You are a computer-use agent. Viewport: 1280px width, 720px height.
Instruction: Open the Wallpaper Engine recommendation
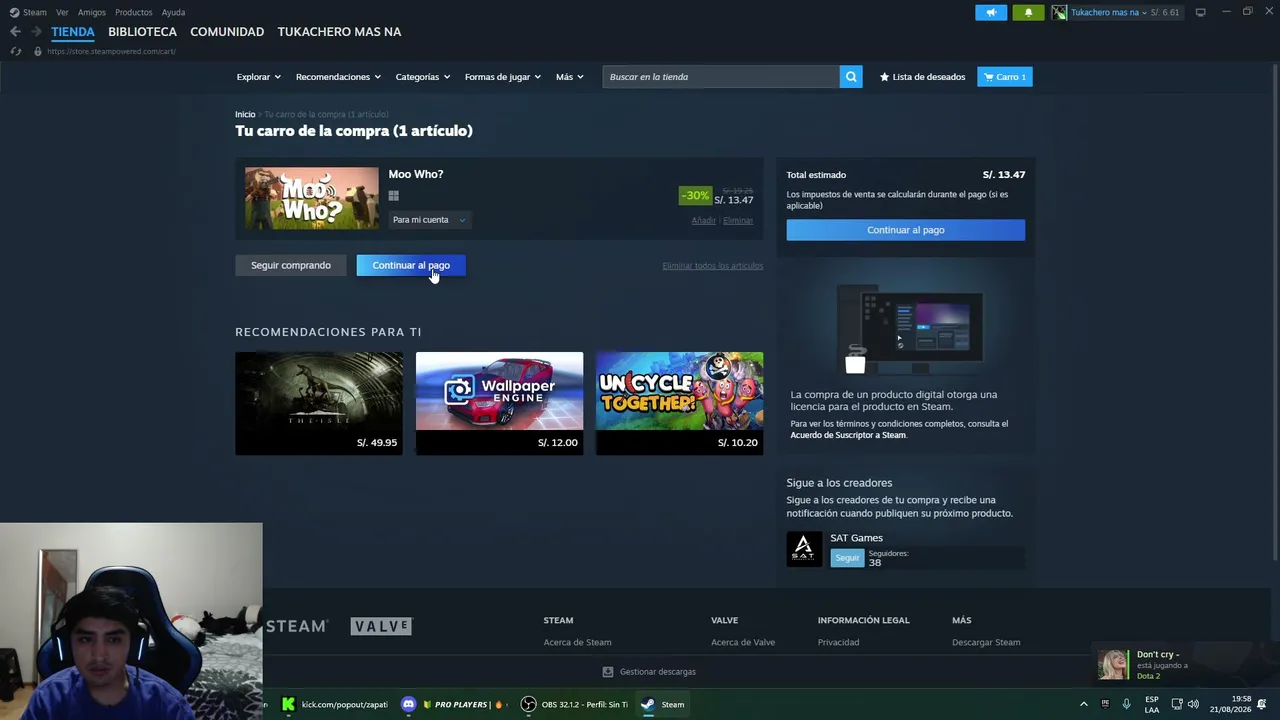click(499, 403)
